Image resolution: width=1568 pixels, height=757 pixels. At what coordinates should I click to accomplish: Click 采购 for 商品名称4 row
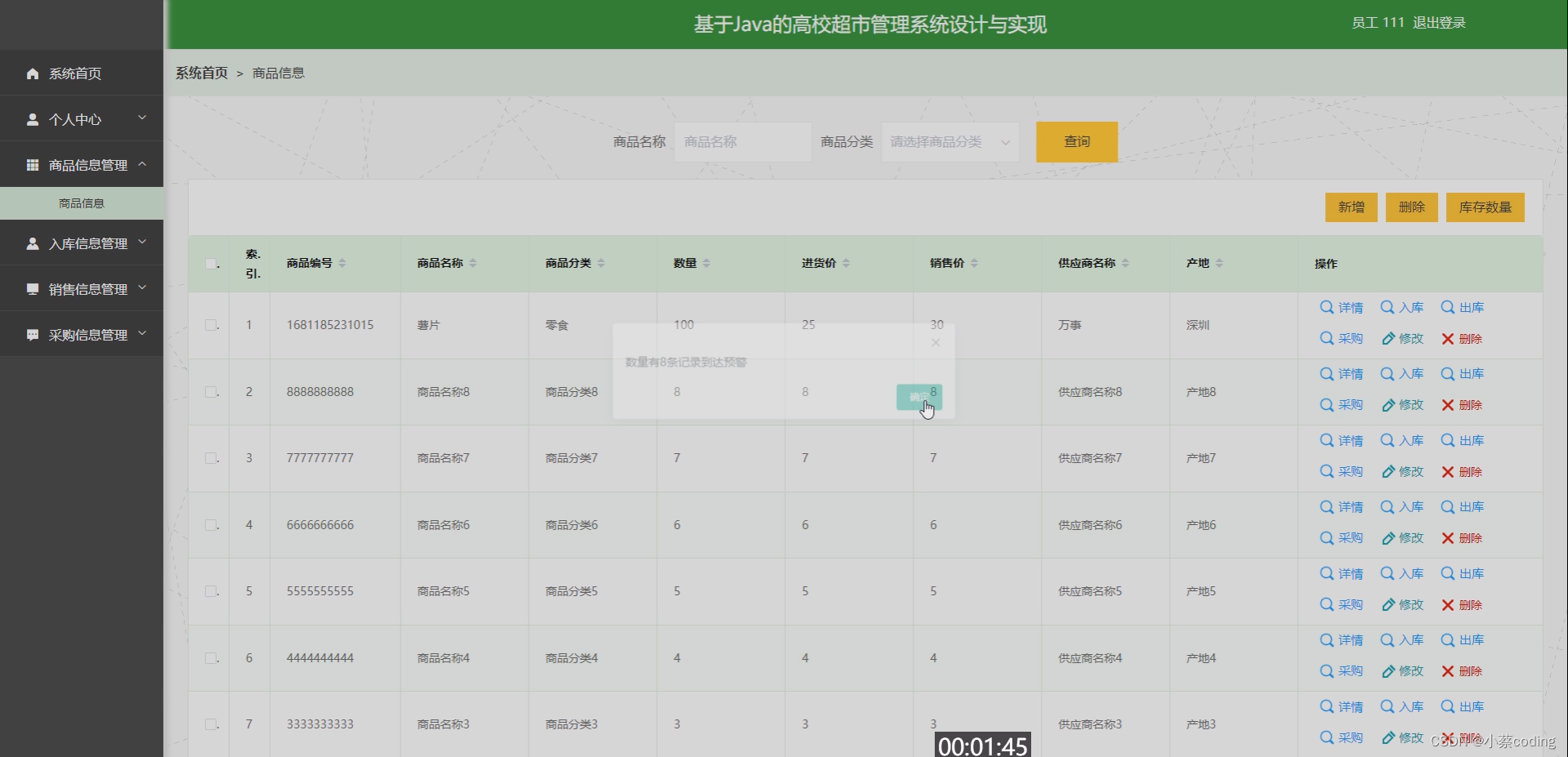tap(1342, 671)
